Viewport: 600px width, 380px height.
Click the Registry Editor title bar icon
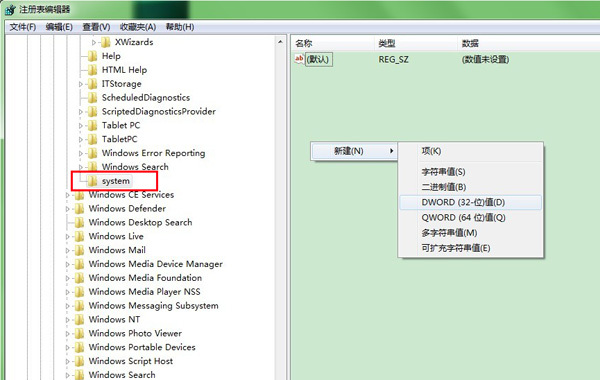(10, 10)
